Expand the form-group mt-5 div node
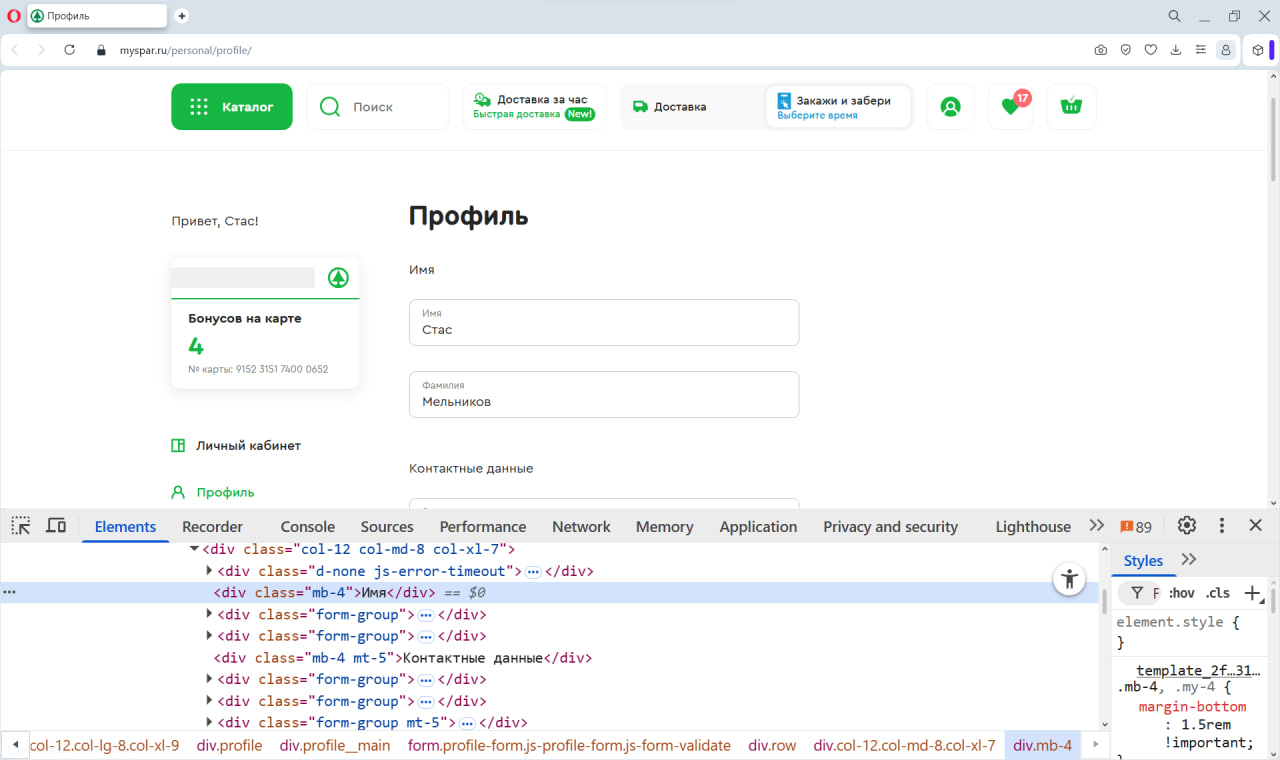The image size is (1280, 760). point(209,722)
